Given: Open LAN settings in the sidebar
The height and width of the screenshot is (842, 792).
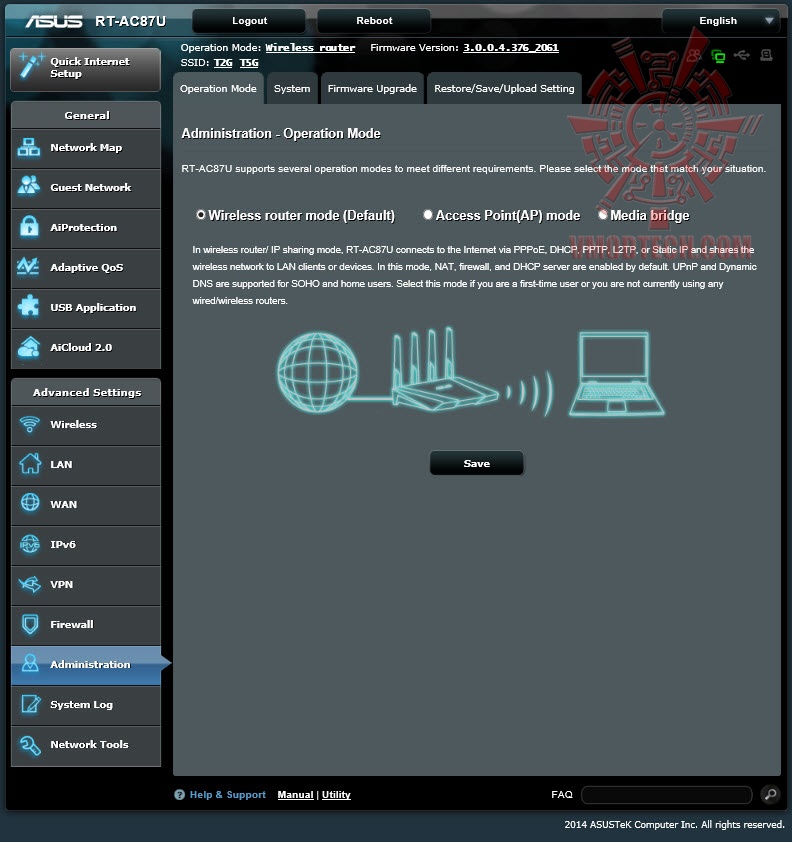Looking at the screenshot, I should click(x=85, y=465).
